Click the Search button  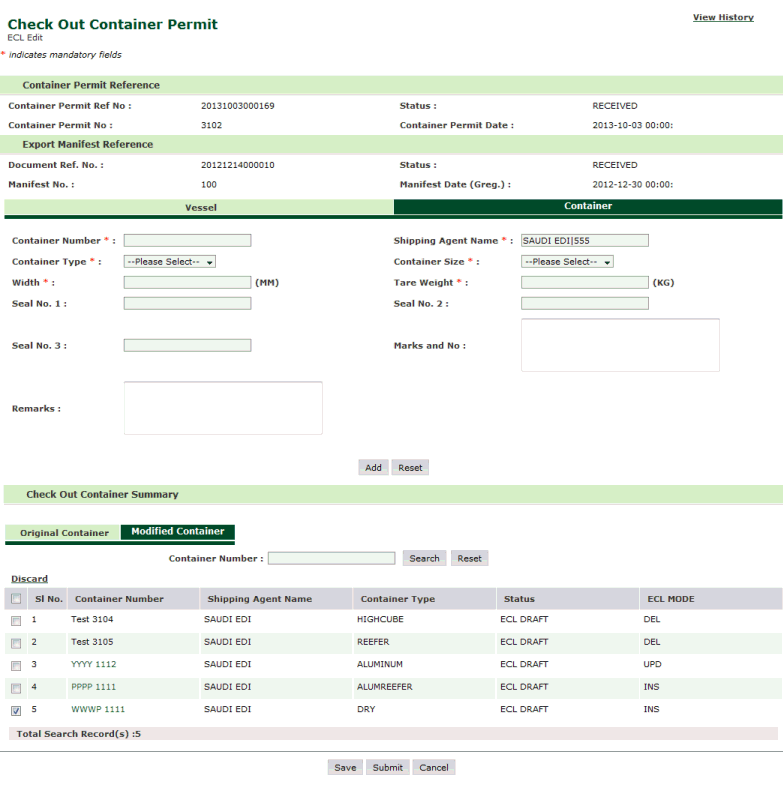pos(424,559)
